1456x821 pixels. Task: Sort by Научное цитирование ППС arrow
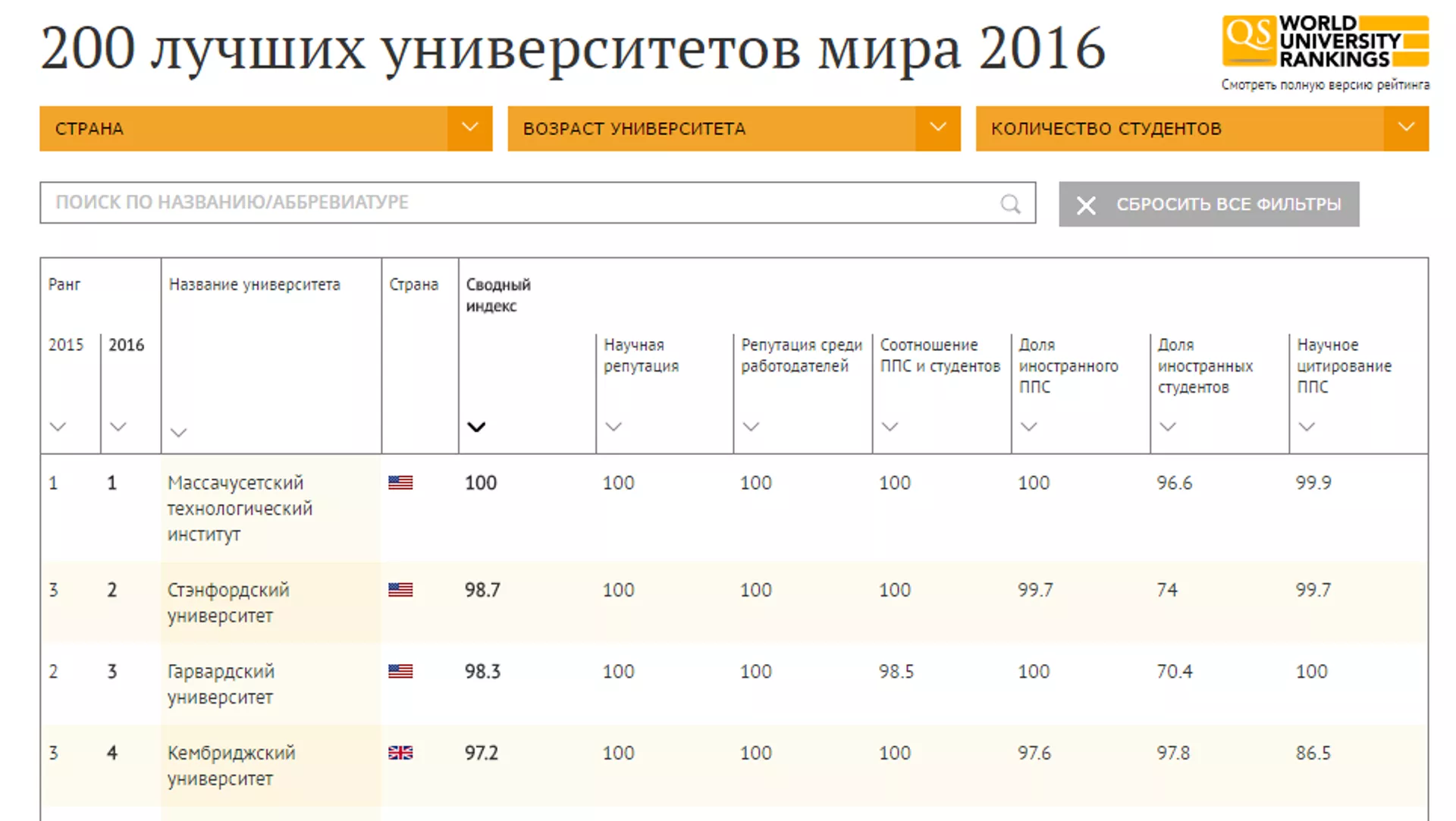pos(1307,427)
